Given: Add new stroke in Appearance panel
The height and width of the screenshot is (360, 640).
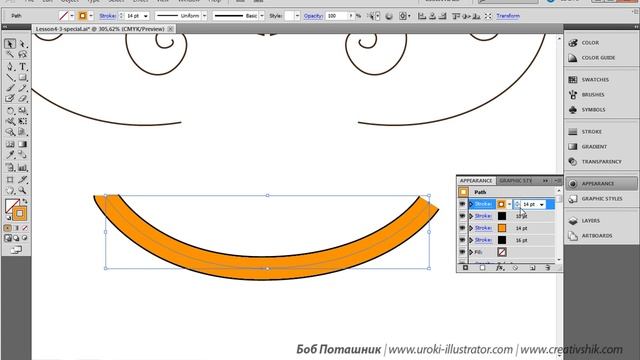Looking at the screenshot, I should [465, 268].
